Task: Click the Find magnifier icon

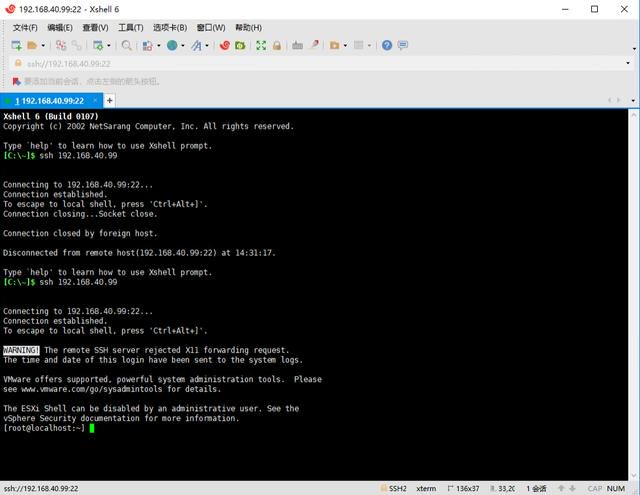Action: (x=127, y=45)
